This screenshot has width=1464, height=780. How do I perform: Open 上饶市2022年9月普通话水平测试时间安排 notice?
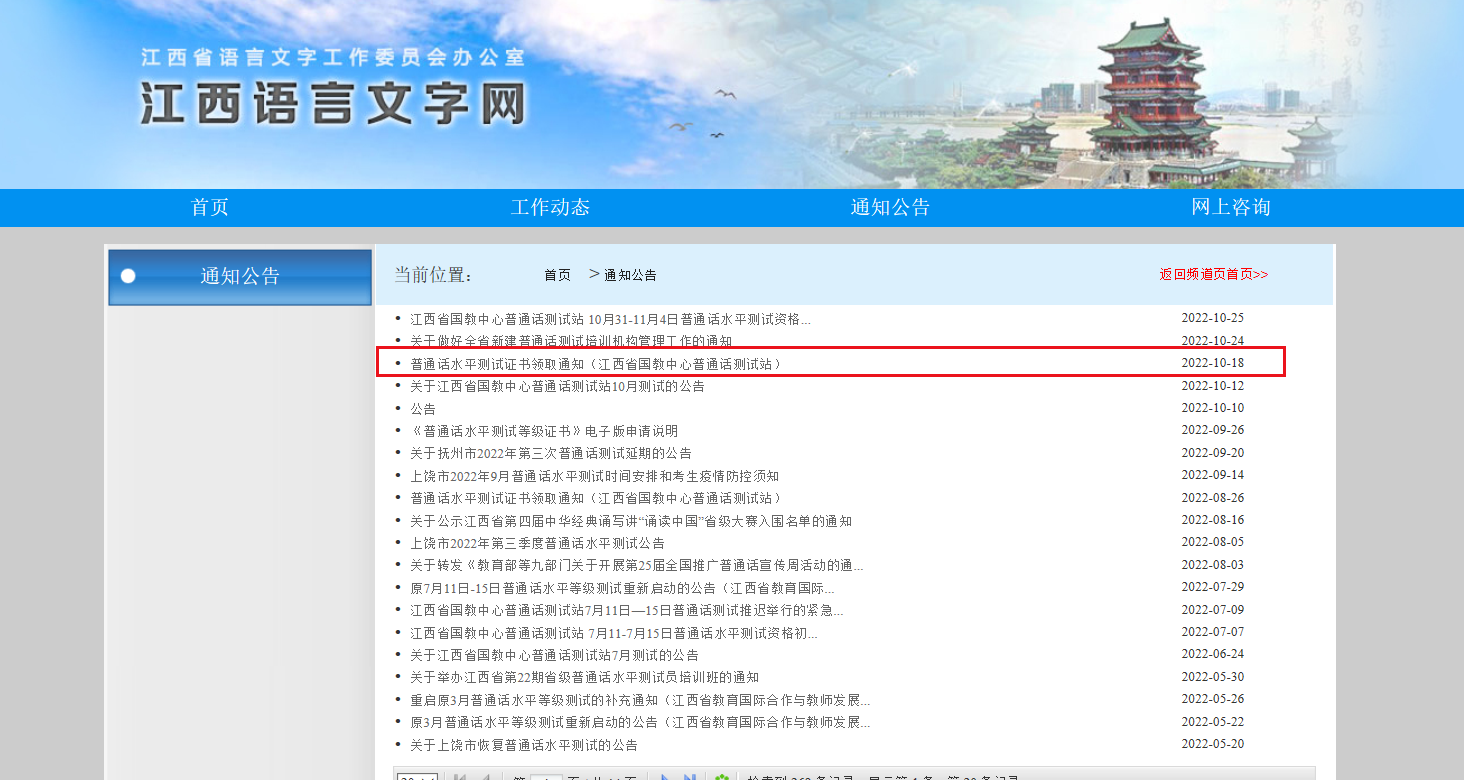pyautogui.click(x=594, y=476)
